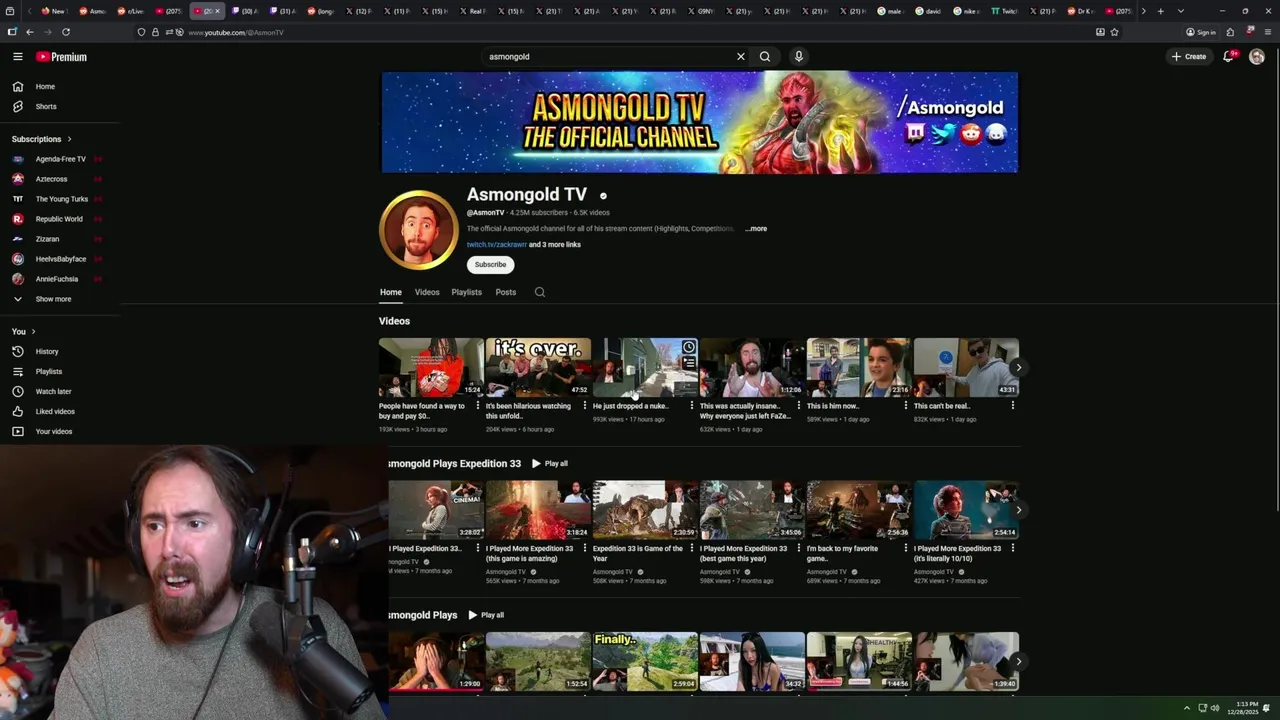
Task: Select the channel Home tab
Action: coord(390,293)
